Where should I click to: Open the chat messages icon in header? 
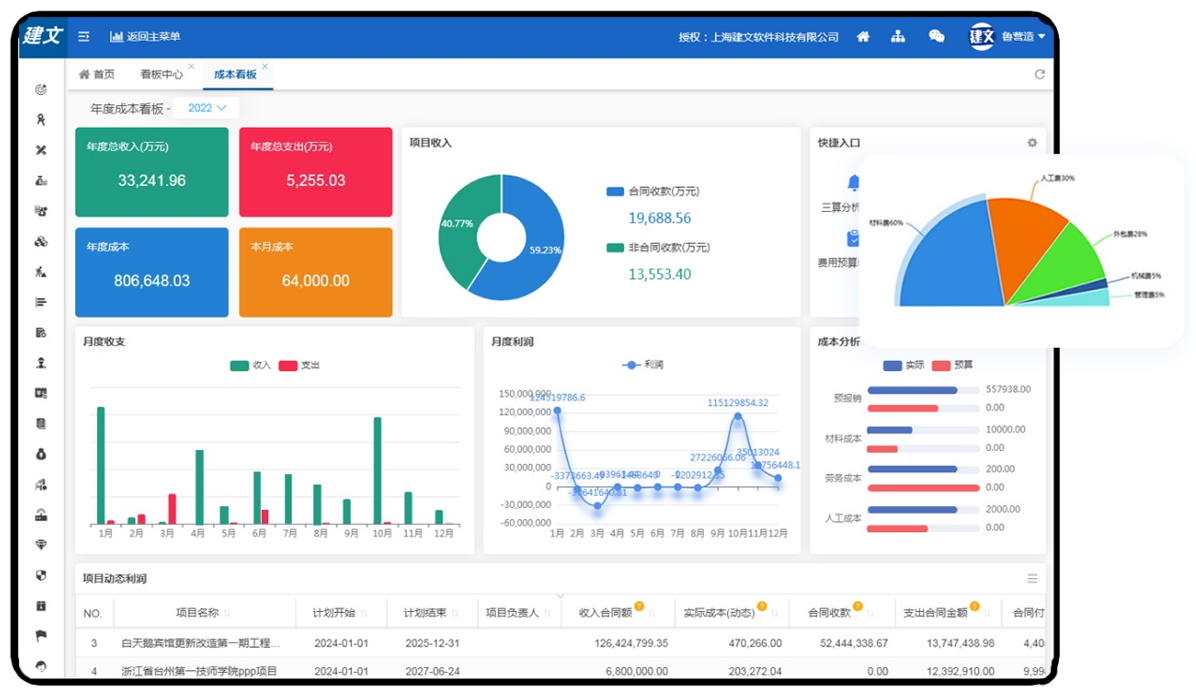[x=936, y=37]
